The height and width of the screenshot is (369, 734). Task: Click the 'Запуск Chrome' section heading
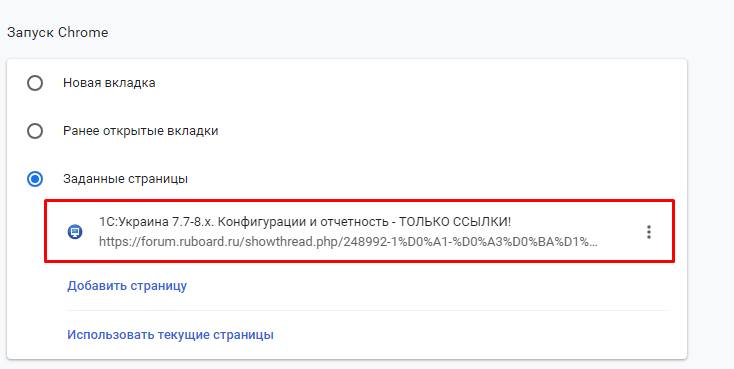tap(58, 33)
